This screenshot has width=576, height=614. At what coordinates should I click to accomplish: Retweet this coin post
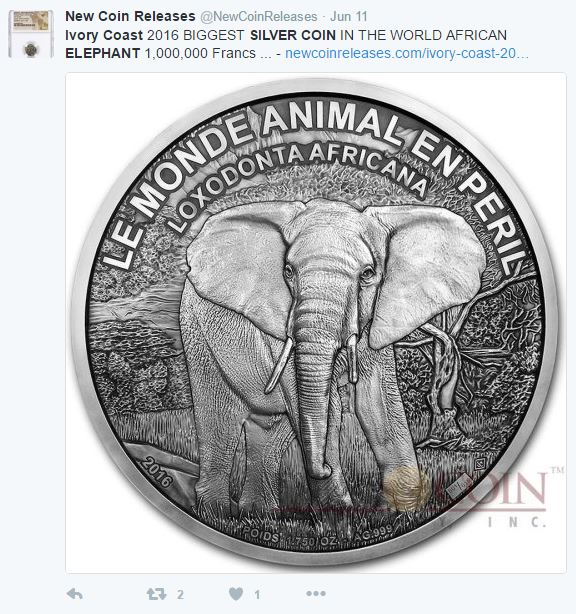click(x=156, y=594)
